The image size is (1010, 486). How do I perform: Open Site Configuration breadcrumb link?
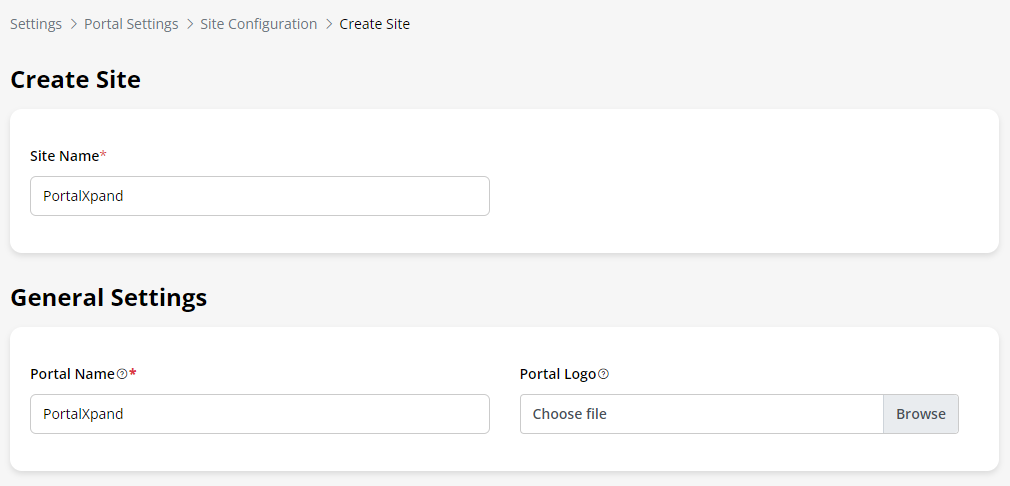(x=259, y=24)
